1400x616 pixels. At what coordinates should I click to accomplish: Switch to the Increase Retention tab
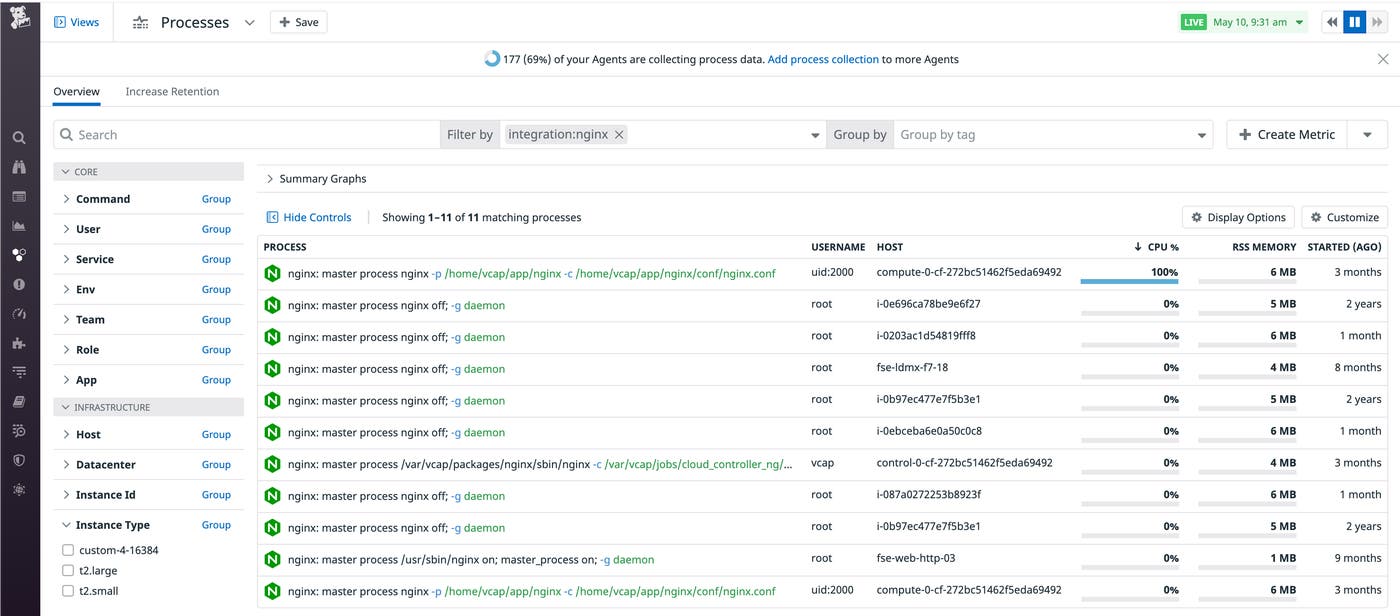click(171, 91)
